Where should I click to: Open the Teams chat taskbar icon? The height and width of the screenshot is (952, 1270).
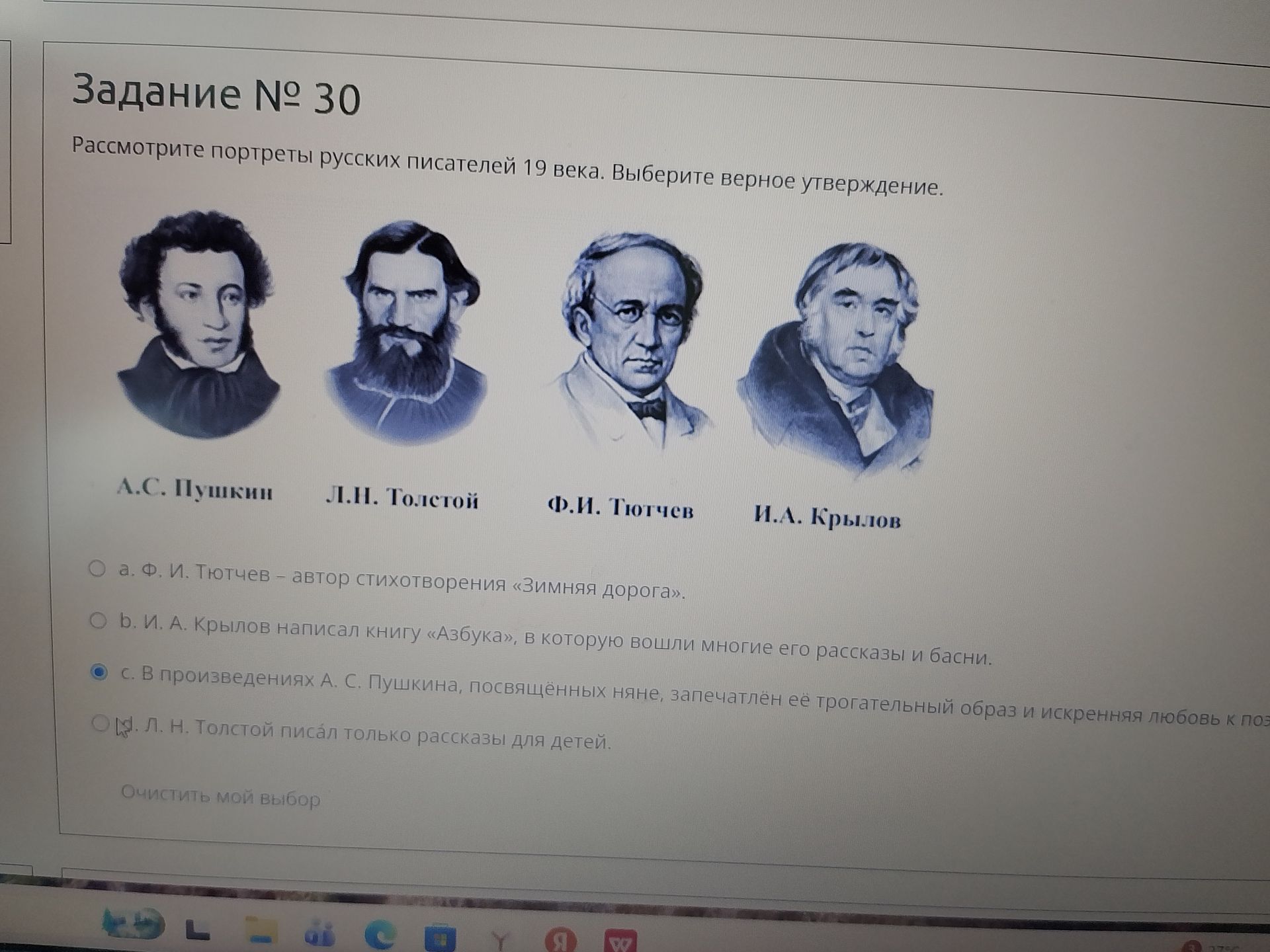click(319, 933)
